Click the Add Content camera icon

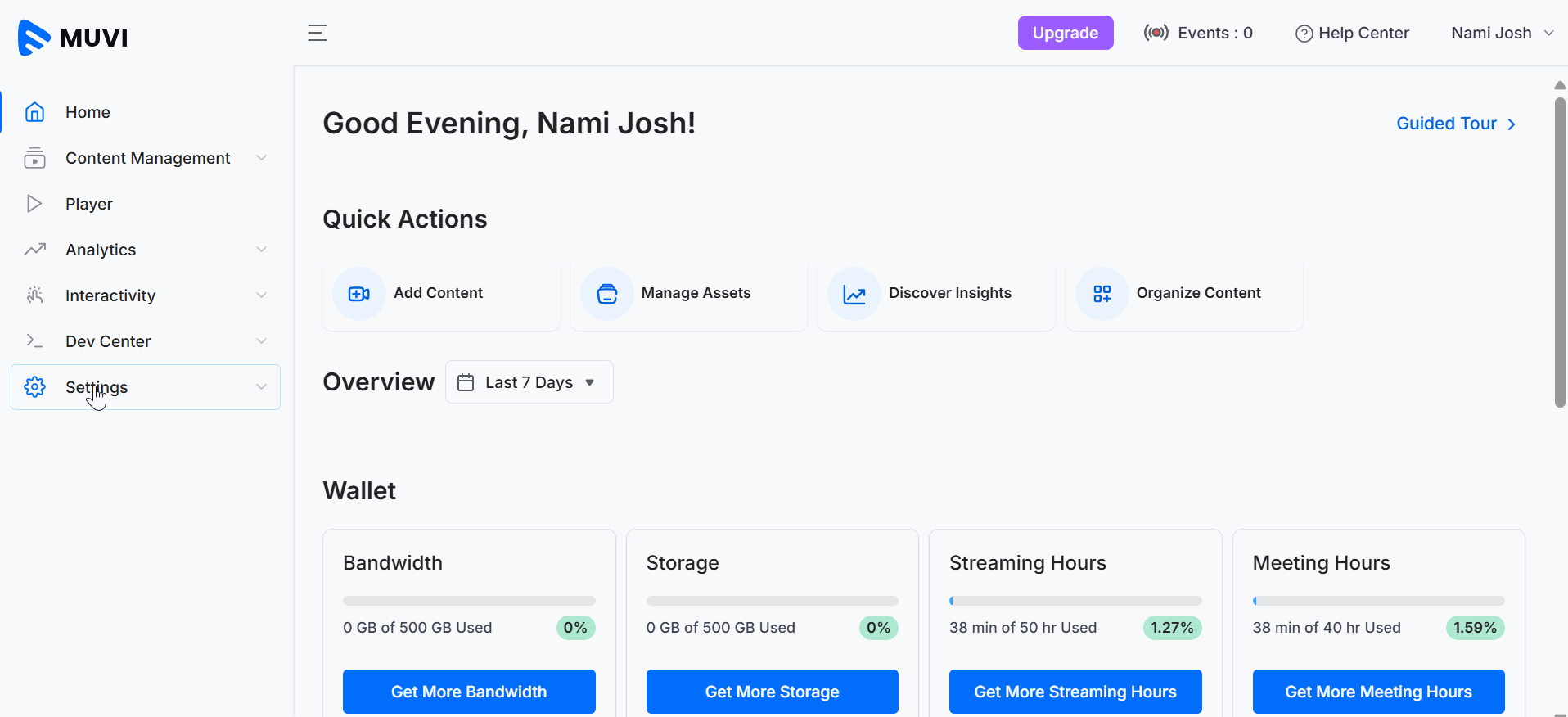[359, 294]
